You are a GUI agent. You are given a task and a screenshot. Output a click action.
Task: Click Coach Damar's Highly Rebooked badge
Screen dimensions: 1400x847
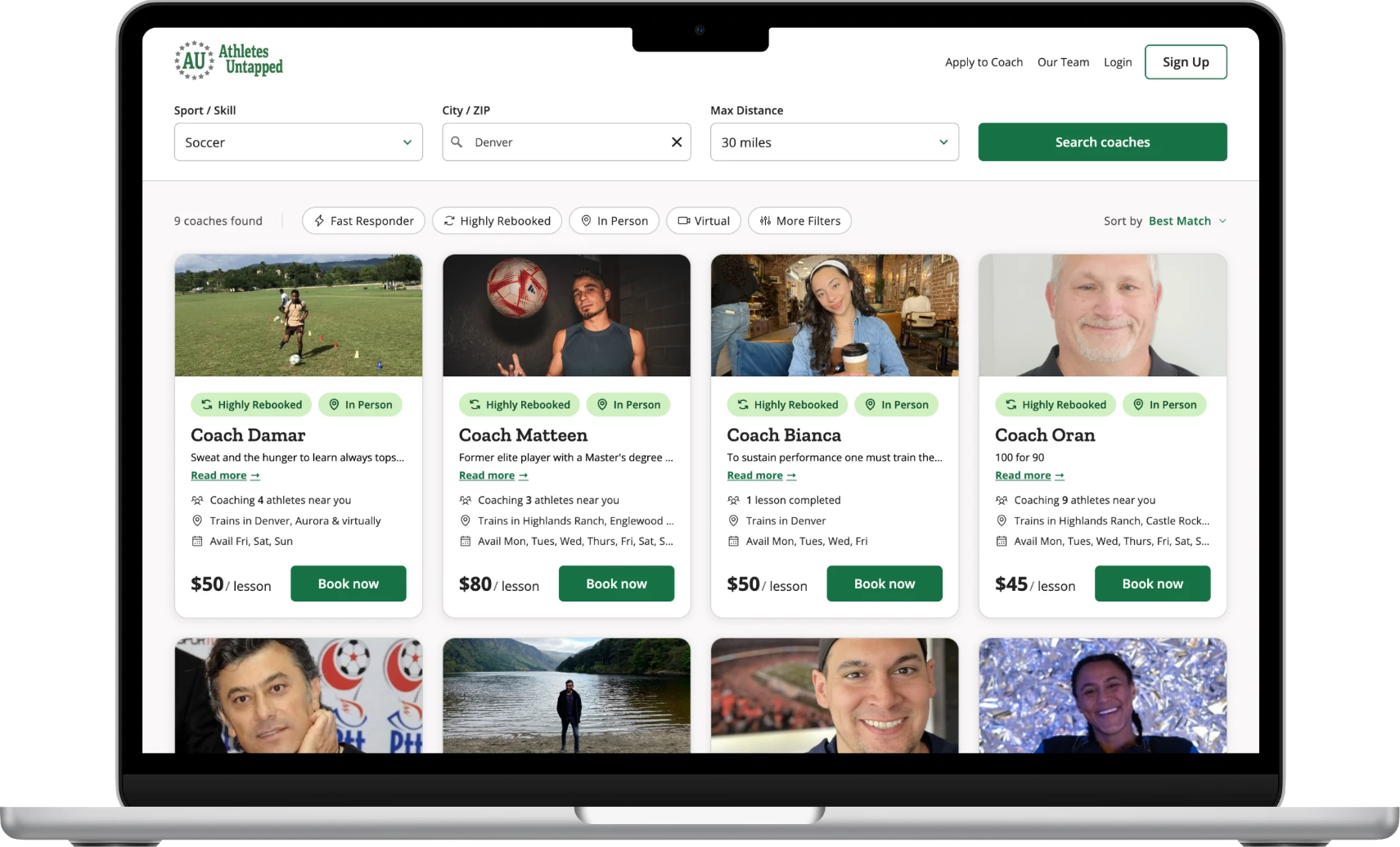251,404
